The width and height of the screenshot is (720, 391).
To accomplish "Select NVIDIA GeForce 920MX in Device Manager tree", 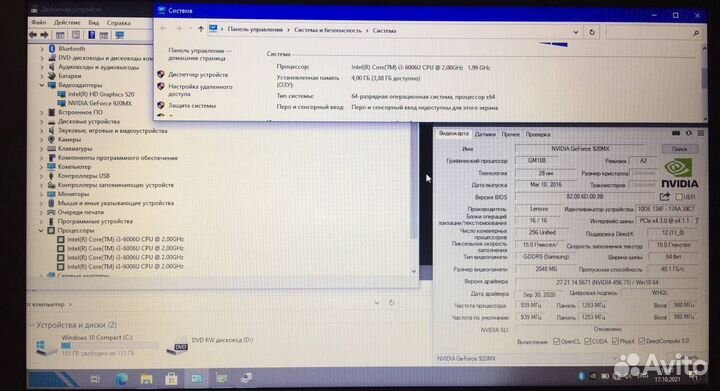I will pos(100,103).
